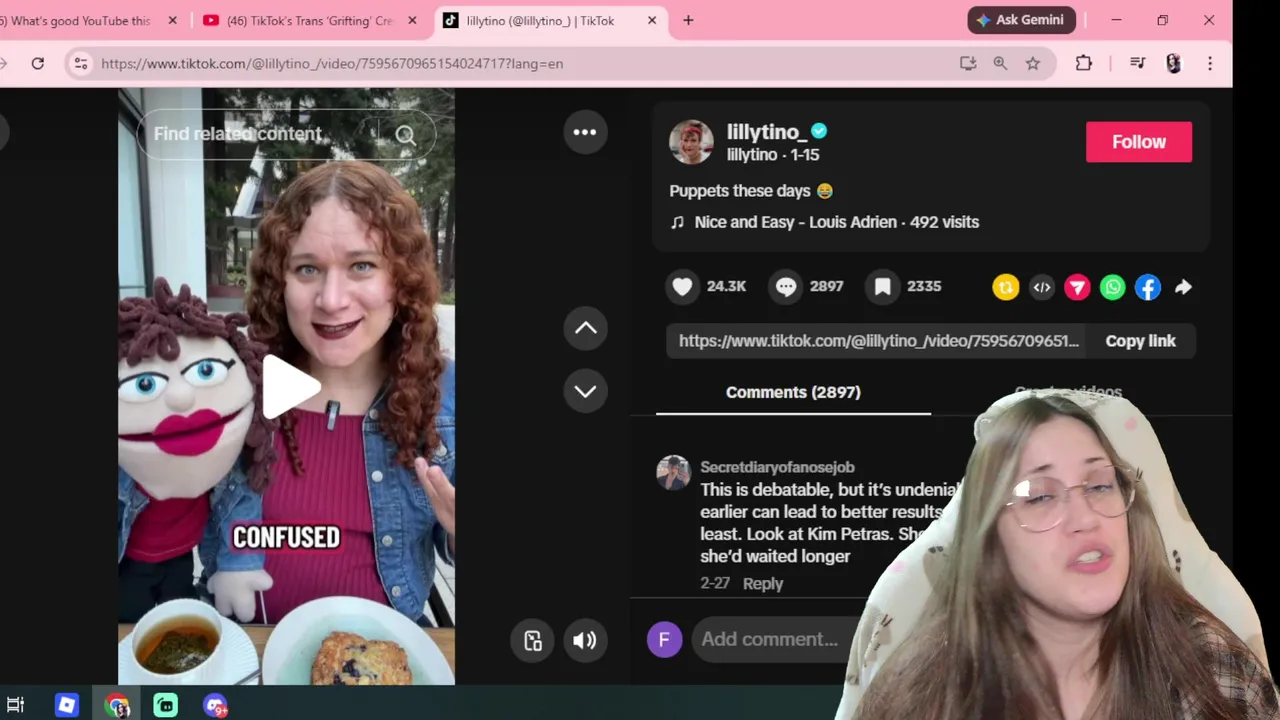Viewport: 1280px width, 720px height.
Task: Reload the page
Action: [37, 63]
